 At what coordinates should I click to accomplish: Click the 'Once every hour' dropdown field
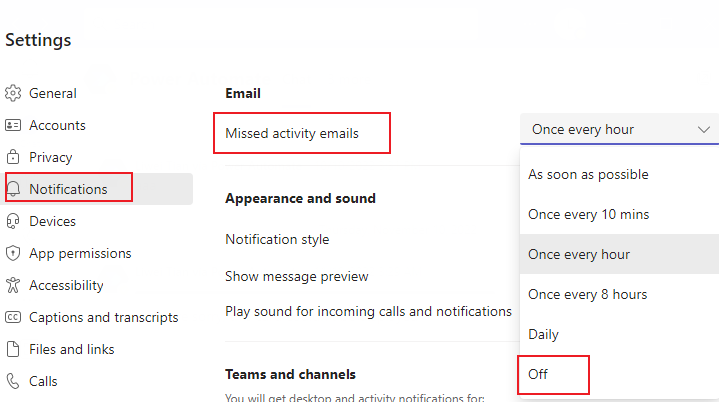619,129
